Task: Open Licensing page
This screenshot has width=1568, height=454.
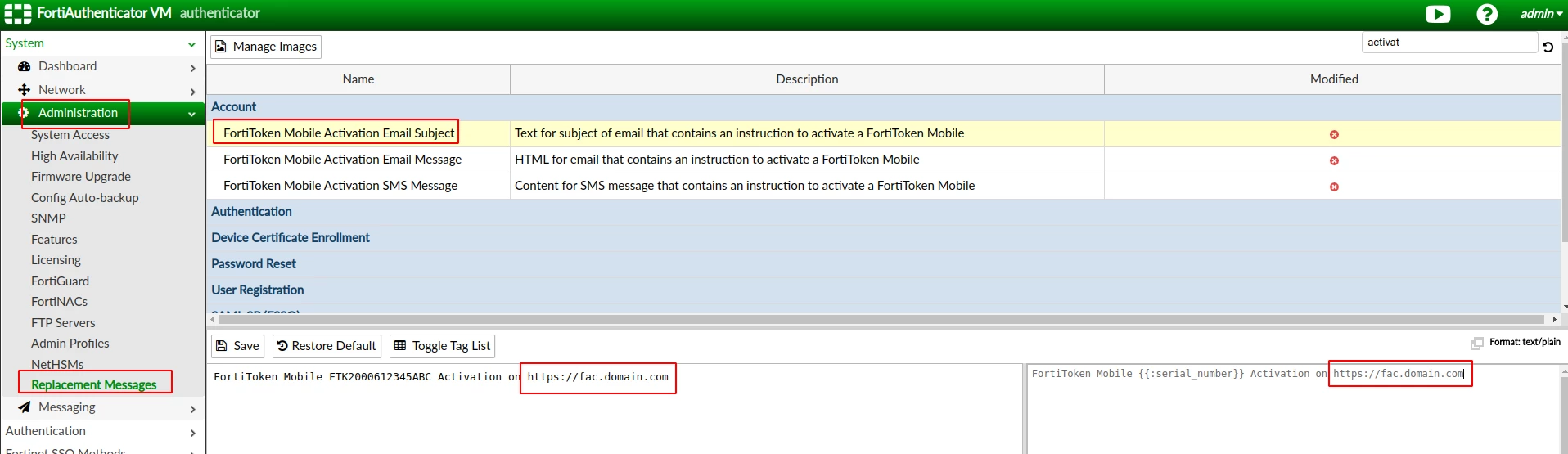Action: (56, 260)
